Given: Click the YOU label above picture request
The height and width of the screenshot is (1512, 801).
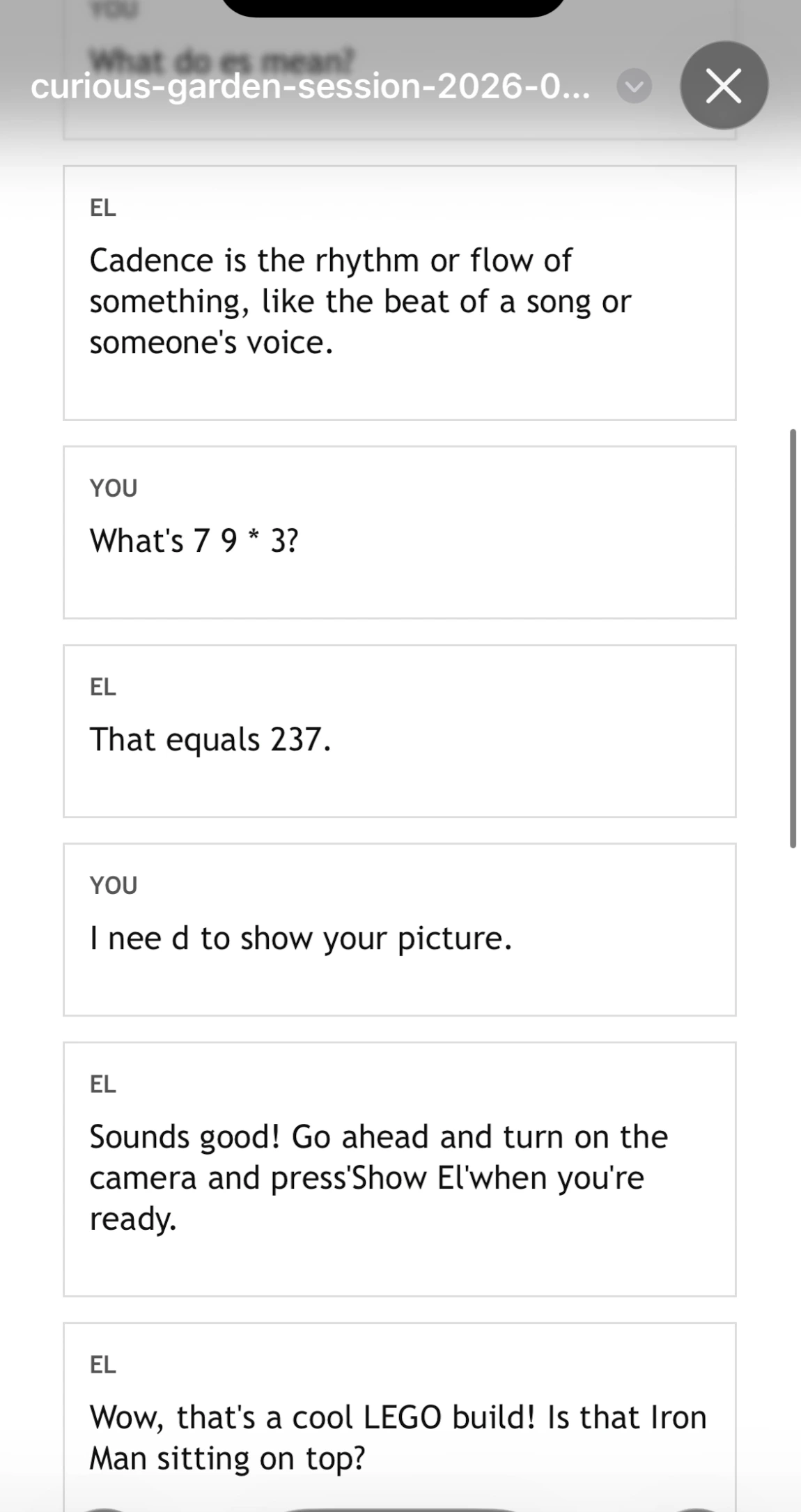Looking at the screenshot, I should coord(114,886).
